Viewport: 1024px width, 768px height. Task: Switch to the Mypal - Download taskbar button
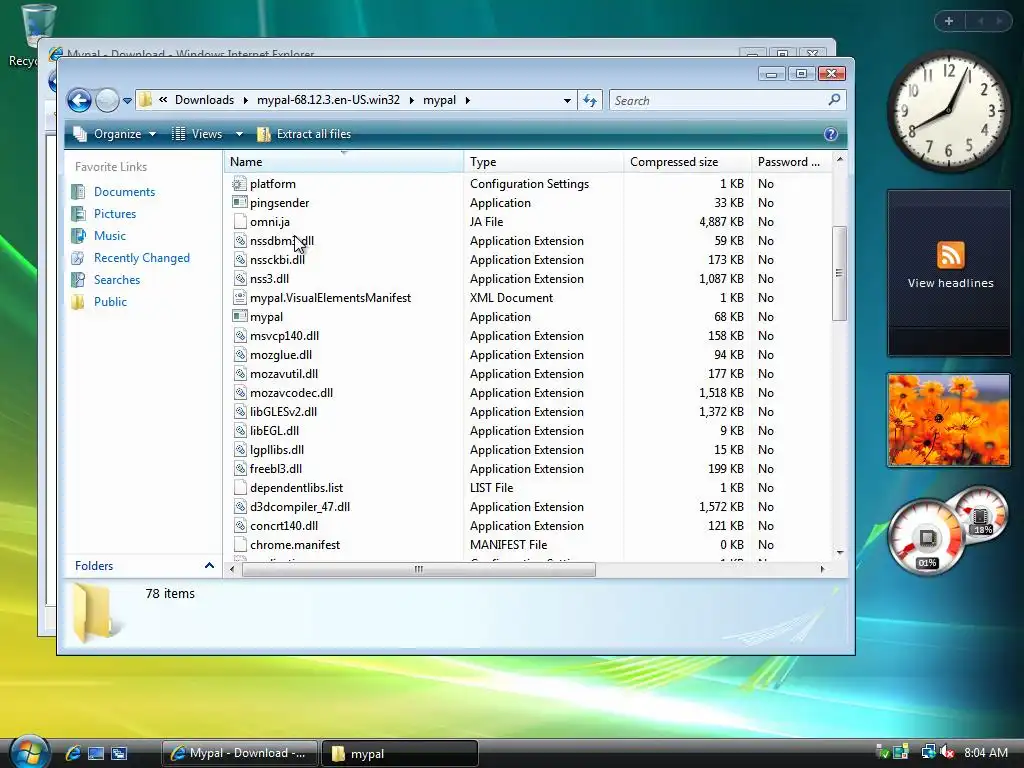click(x=239, y=753)
